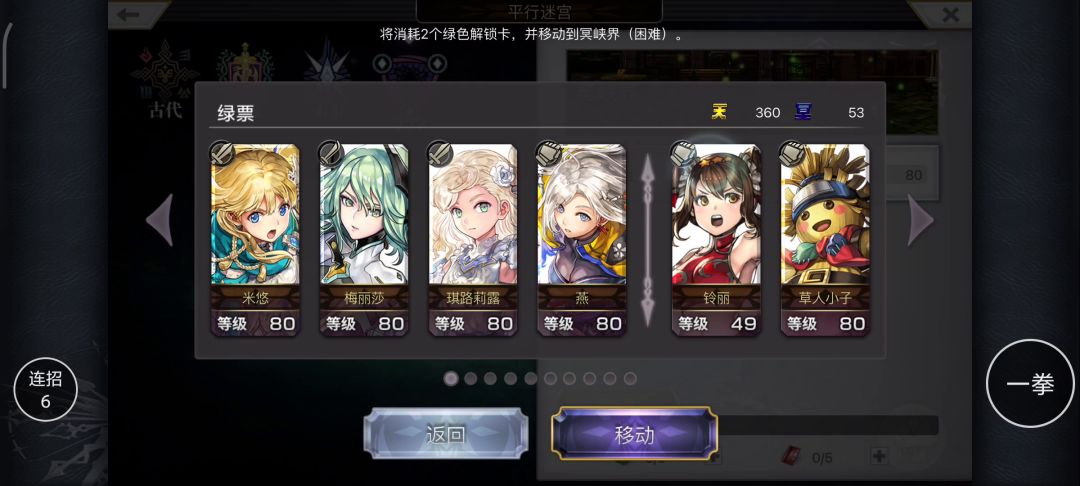Select the last party page dot
The height and width of the screenshot is (486, 1080).
tap(630, 378)
